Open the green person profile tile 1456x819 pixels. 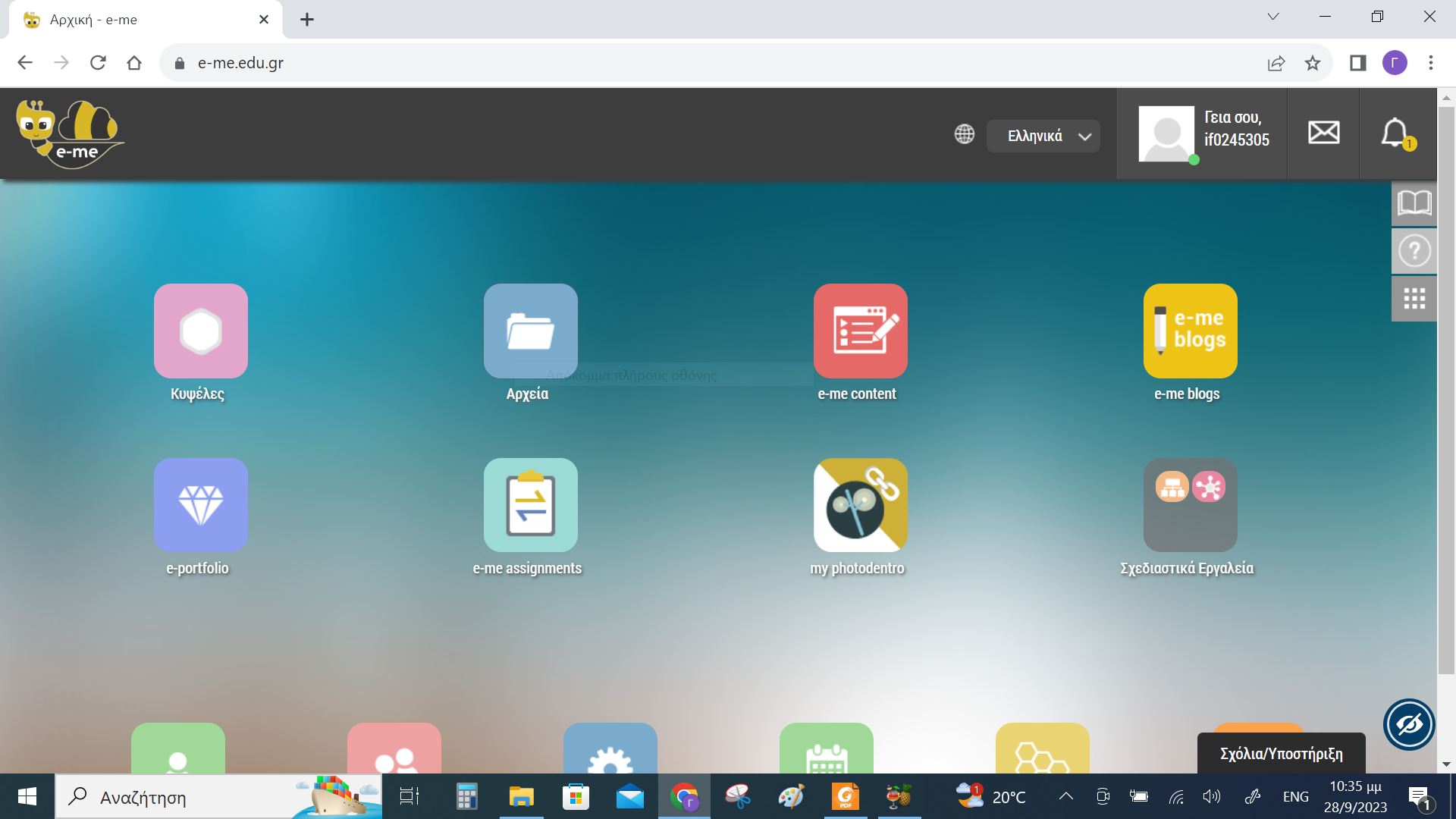click(x=177, y=748)
